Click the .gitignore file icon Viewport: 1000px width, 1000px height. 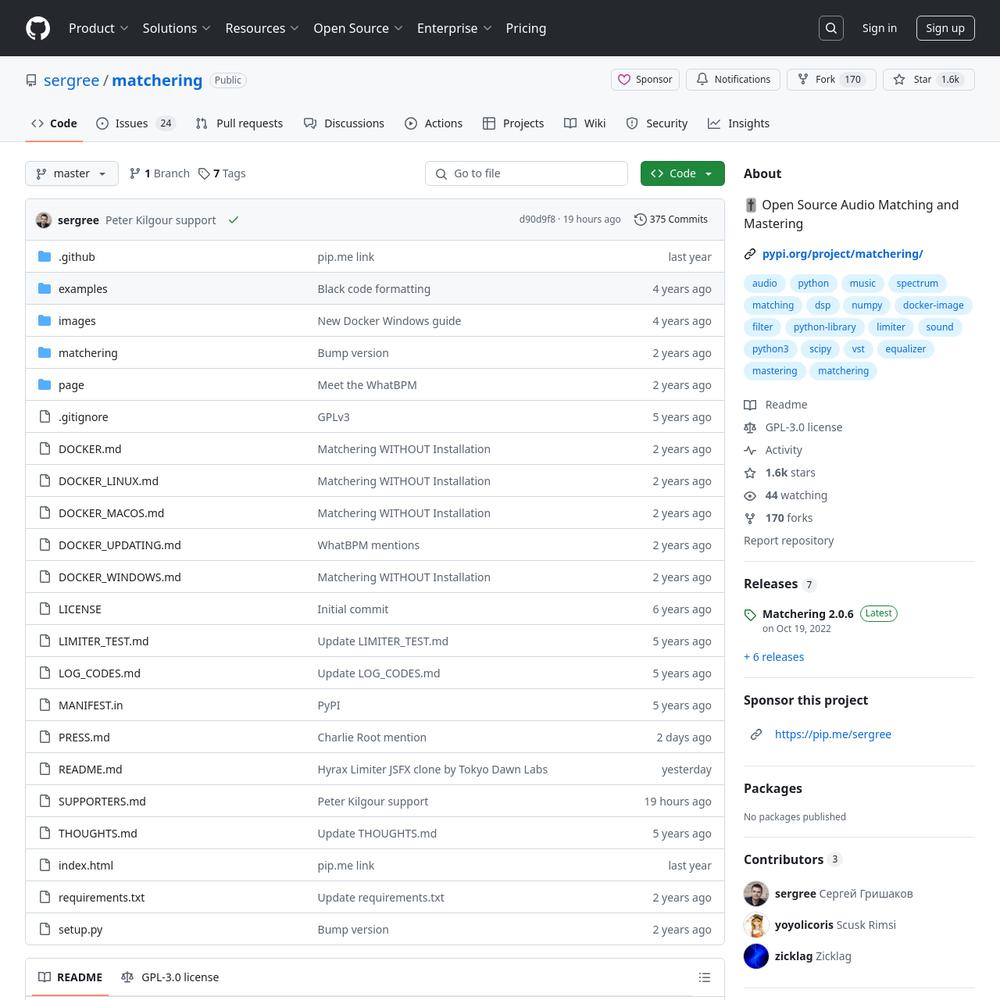click(45, 416)
